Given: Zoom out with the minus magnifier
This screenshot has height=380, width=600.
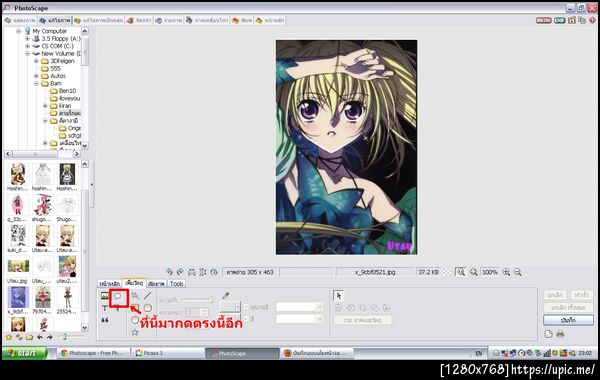Looking at the screenshot, I should coord(517,272).
